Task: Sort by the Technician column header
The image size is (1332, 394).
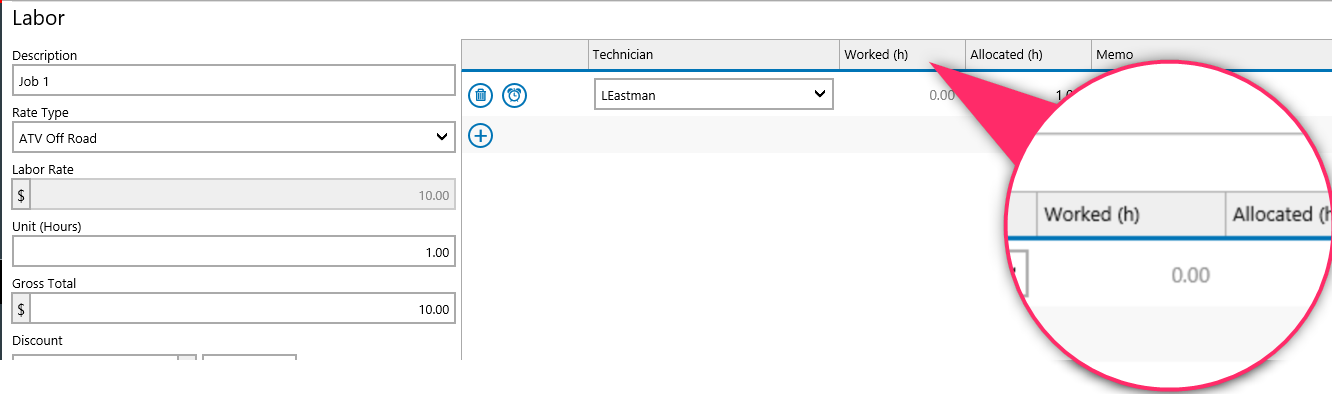Action: coord(714,55)
